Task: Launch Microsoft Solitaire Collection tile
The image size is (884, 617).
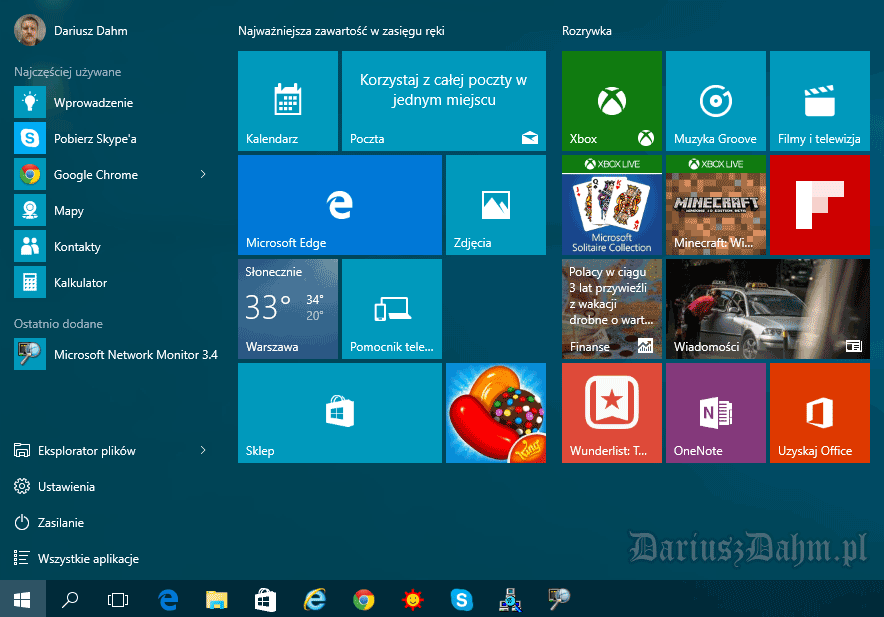Action: pos(612,205)
